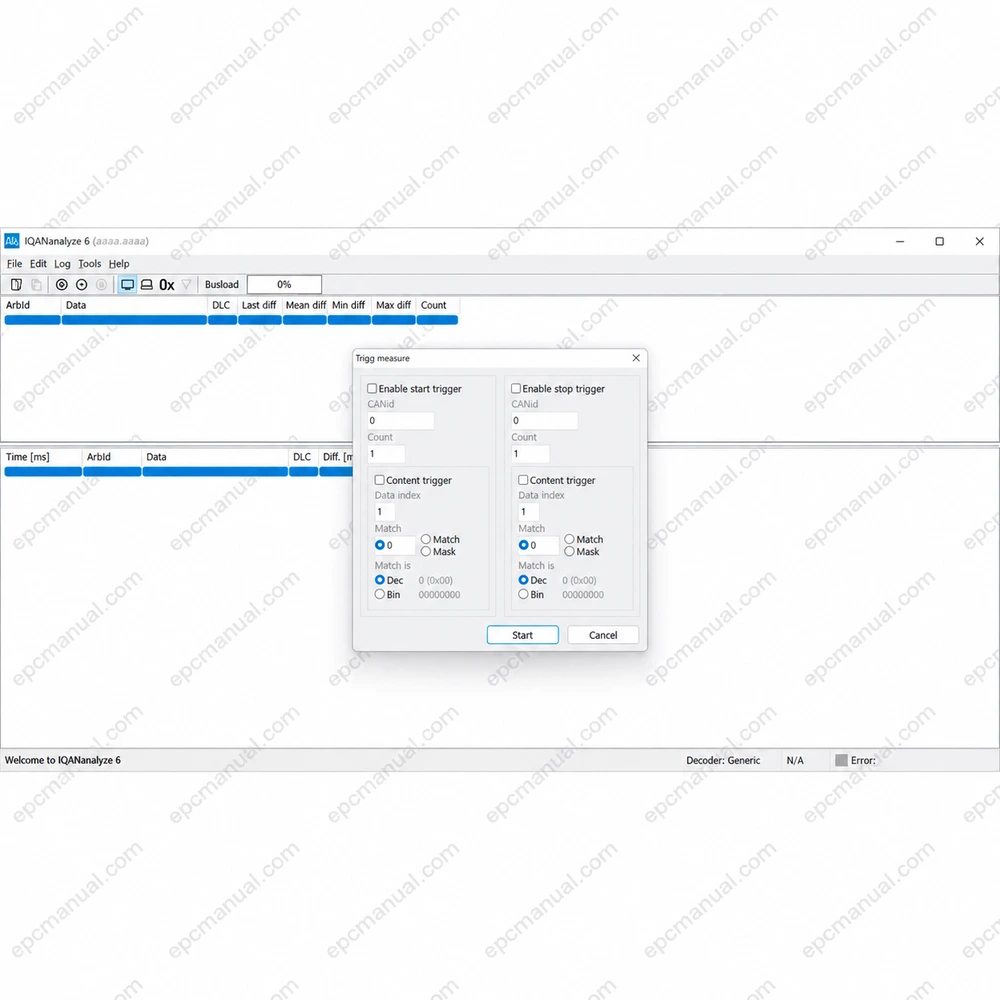Click the Count column header in top table
This screenshot has height=1000, width=1000.
tap(437, 305)
